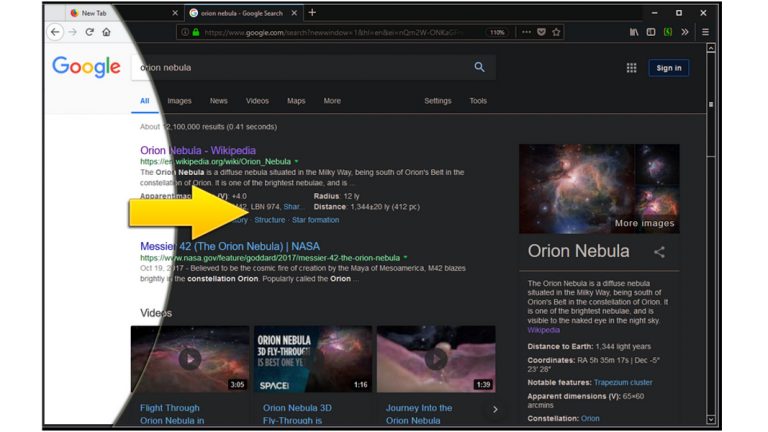
Task: Select the All results tab
Action: 144,101
